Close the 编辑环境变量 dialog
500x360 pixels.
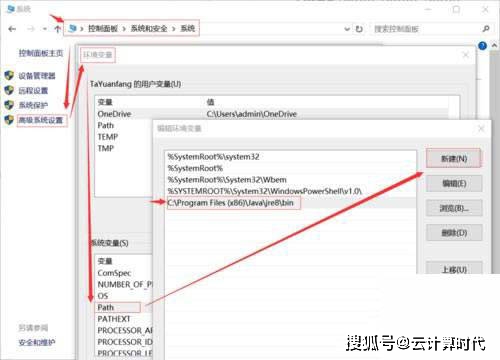(481, 128)
